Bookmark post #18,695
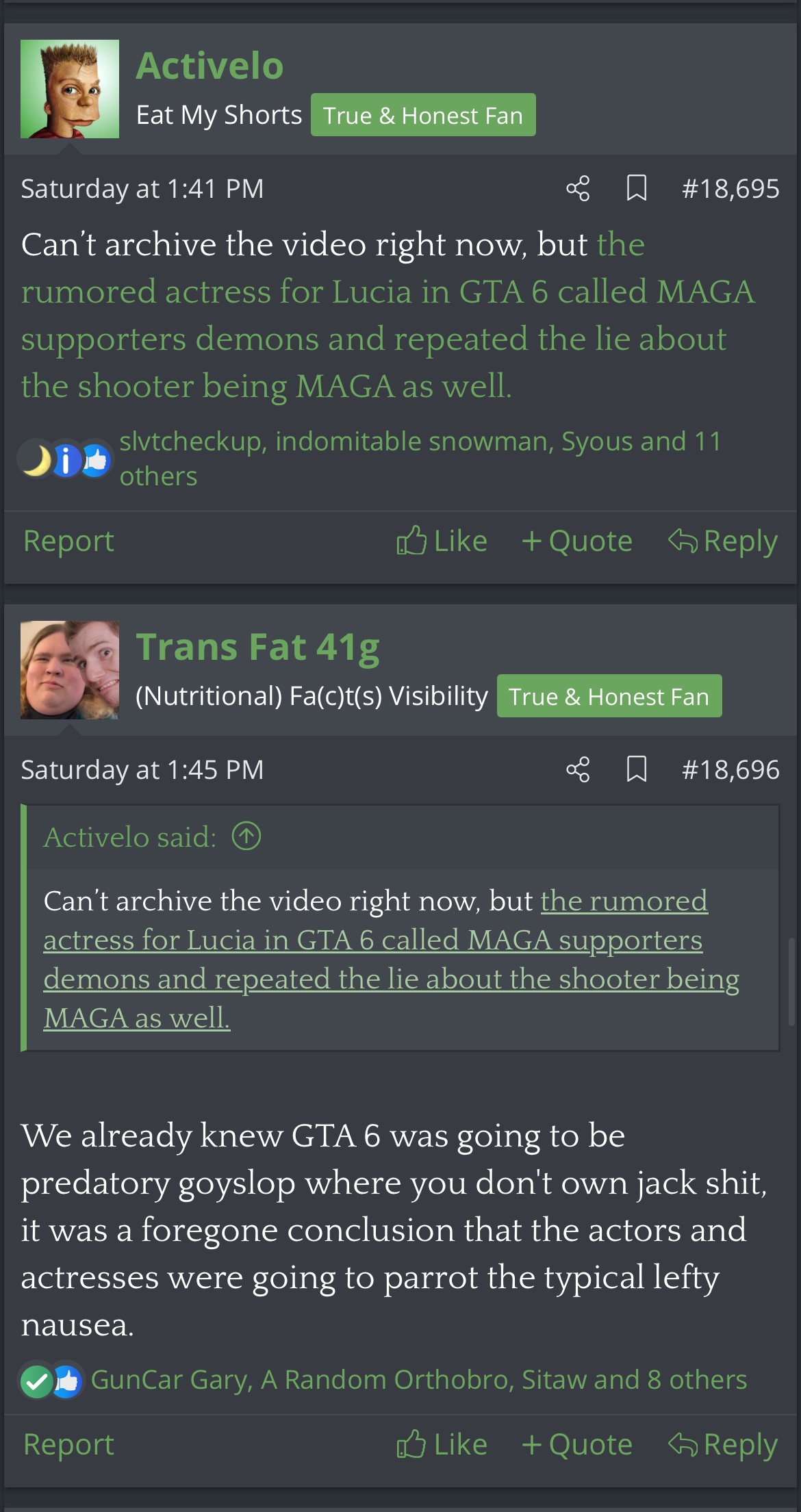 [637, 188]
